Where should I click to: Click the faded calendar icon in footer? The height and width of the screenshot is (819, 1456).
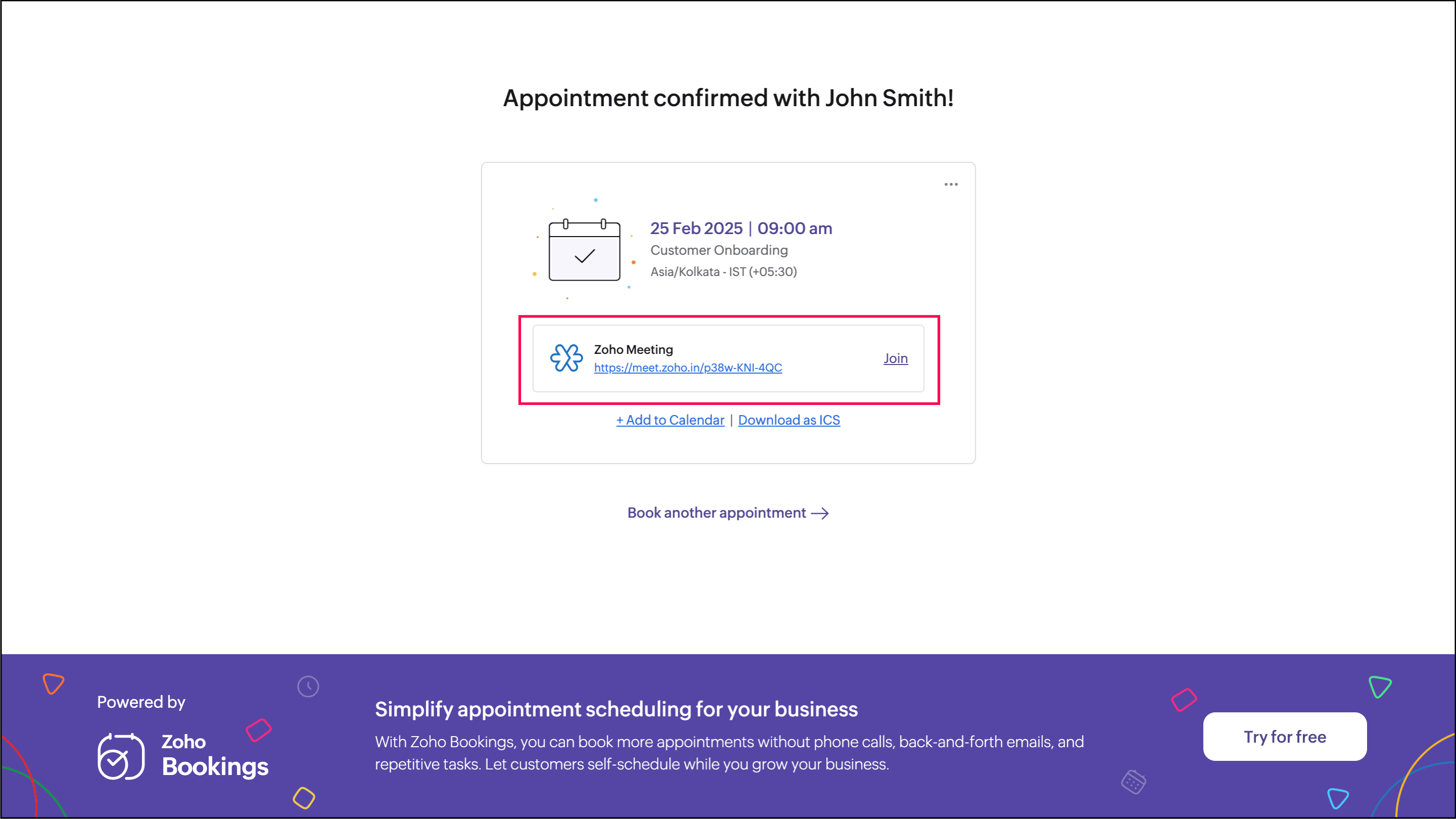[x=1133, y=782]
